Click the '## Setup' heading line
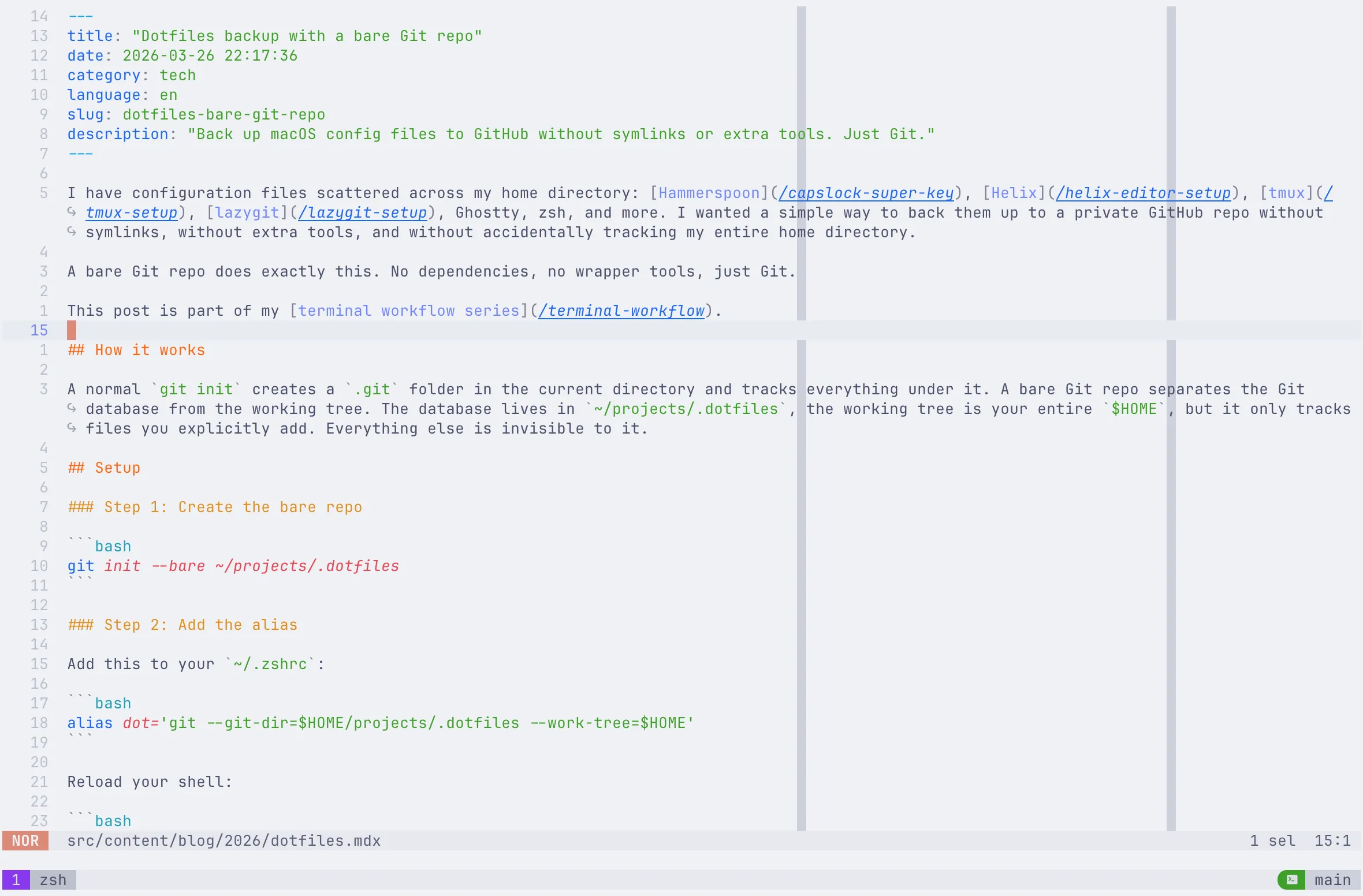Viewport: 1363px width, 896px height. click(x=104, y=468)
